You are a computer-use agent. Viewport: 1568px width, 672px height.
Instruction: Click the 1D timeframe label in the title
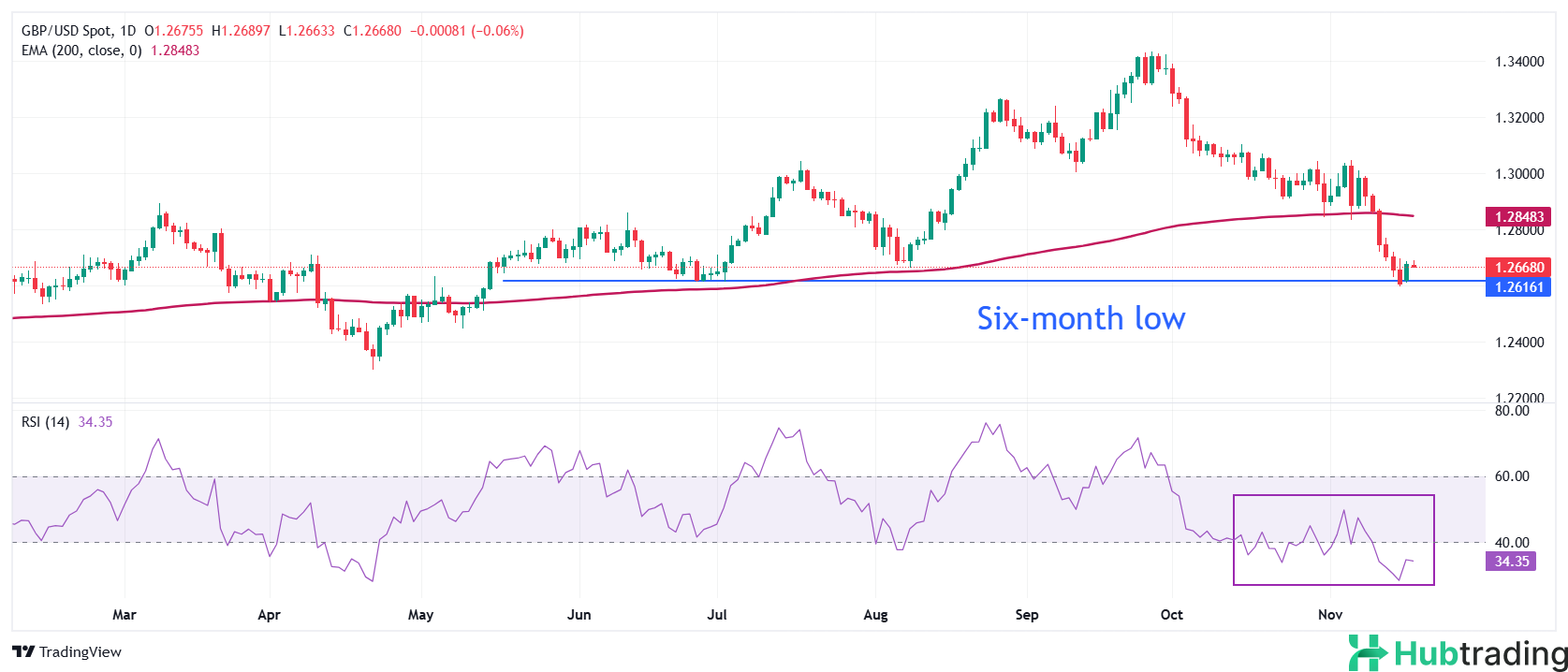pyautogui.click(x=128, y=31)
